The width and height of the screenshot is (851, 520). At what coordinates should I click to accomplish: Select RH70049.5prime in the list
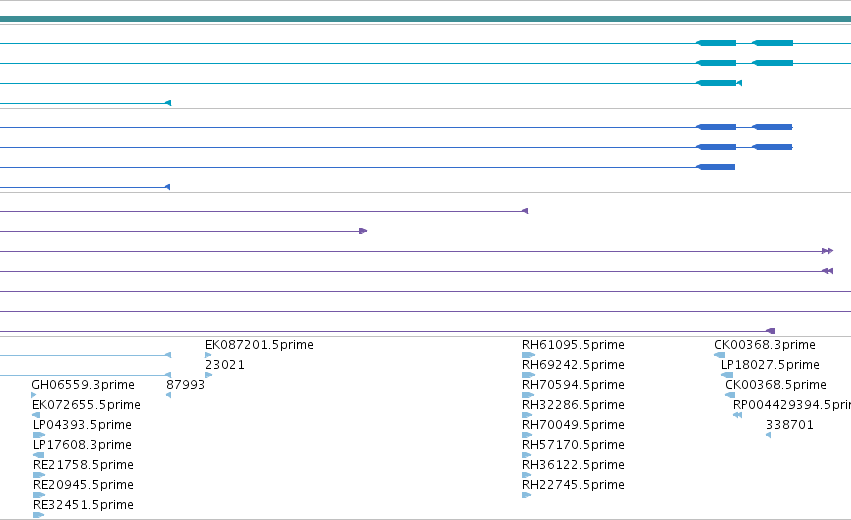click(573, 425)
